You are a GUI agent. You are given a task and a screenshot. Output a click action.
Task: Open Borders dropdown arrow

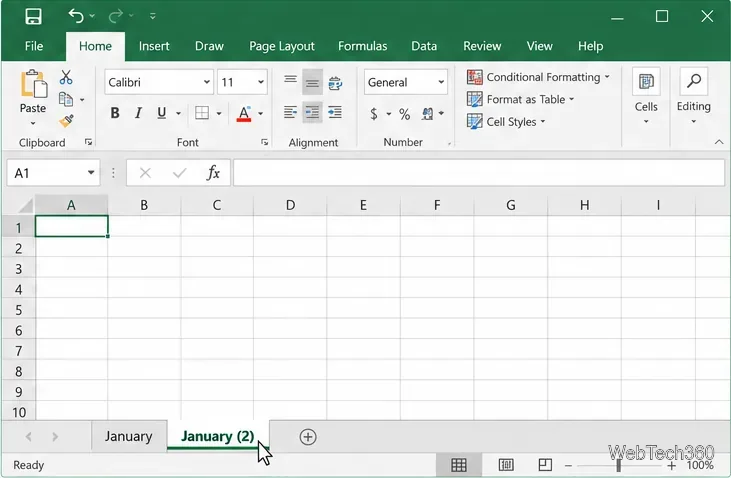tap(219, 113)
